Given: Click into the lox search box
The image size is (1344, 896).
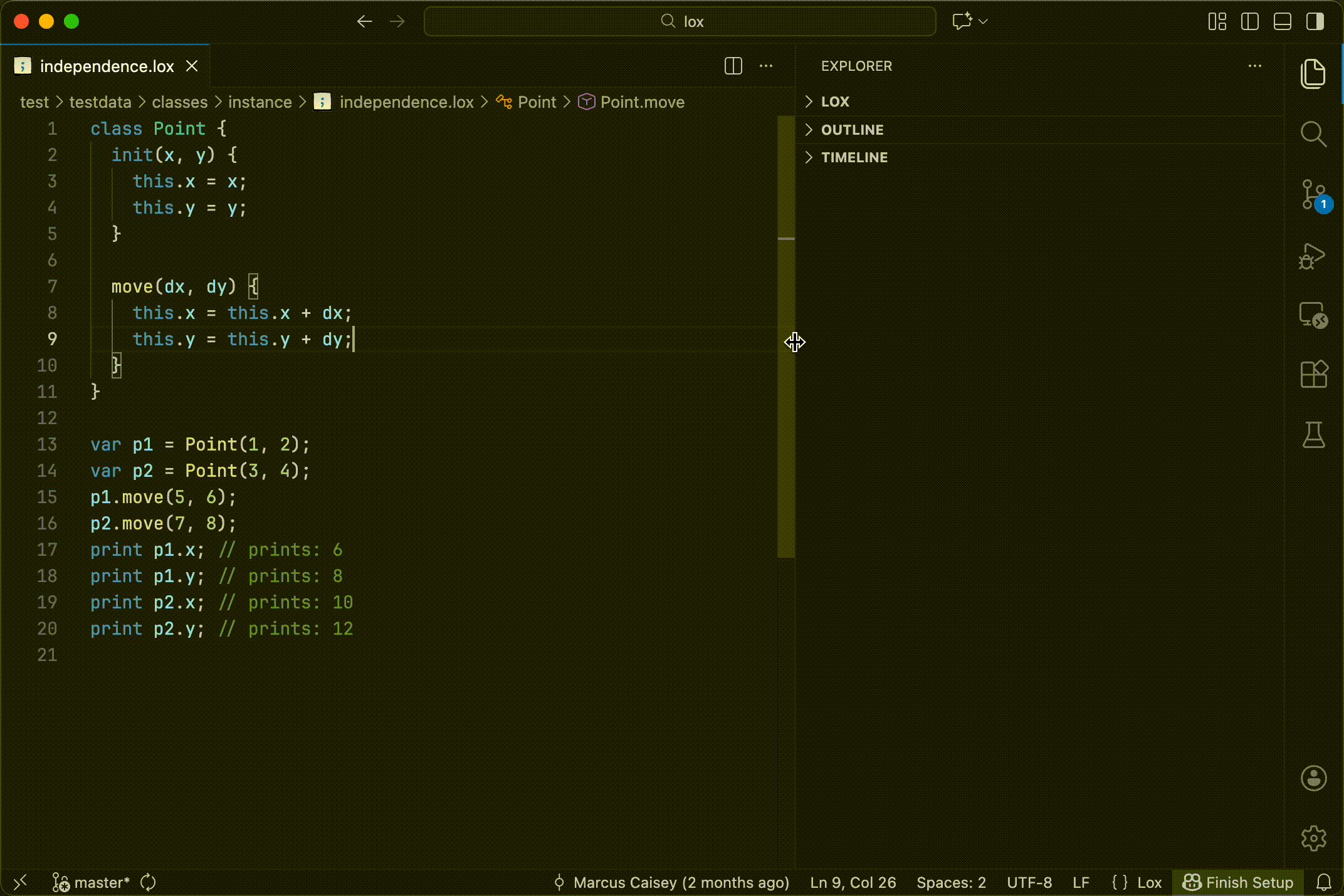Looking at the screenshot, I should tap(679, 21).
